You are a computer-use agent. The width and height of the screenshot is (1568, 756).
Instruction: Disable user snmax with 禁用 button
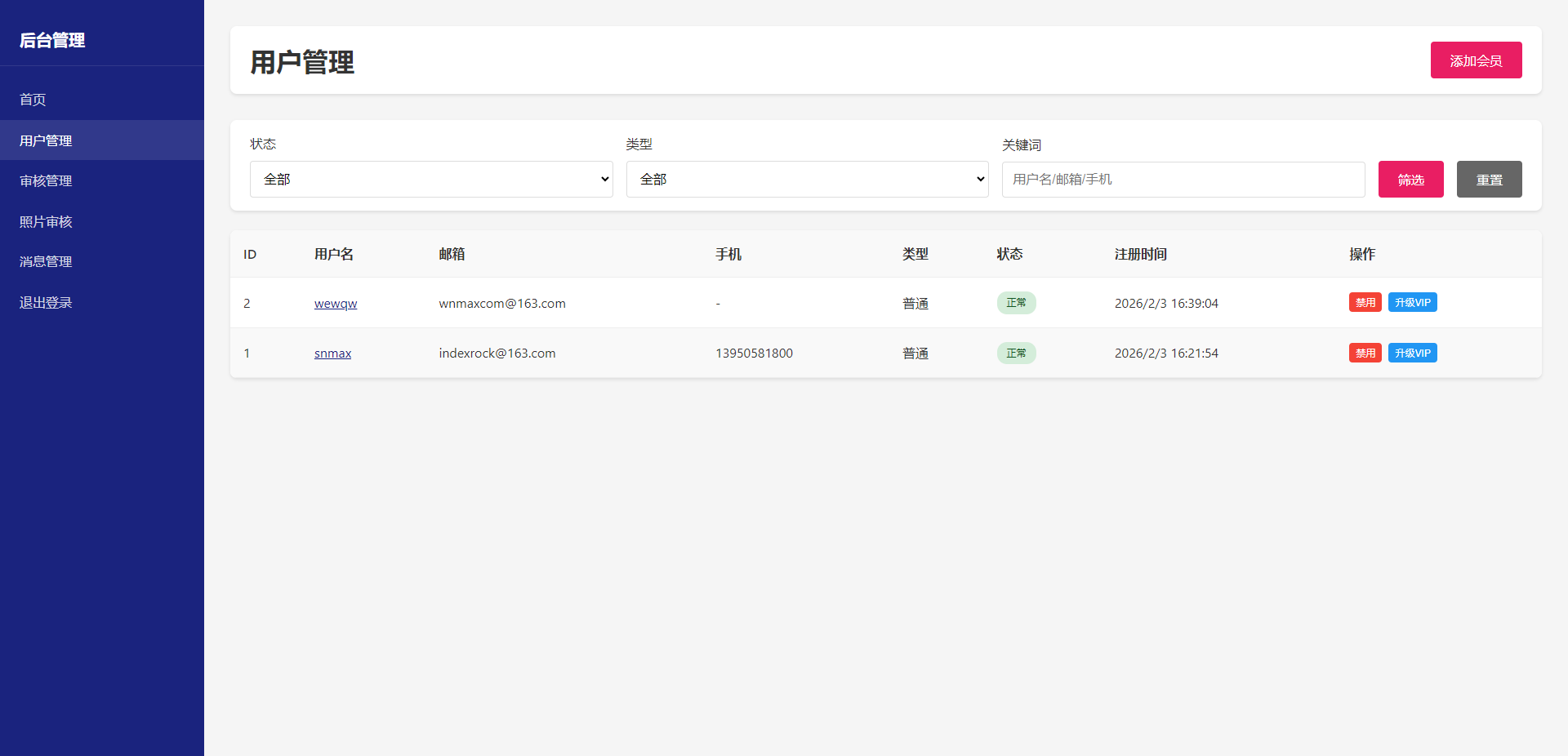click(x=1365, y=353)
